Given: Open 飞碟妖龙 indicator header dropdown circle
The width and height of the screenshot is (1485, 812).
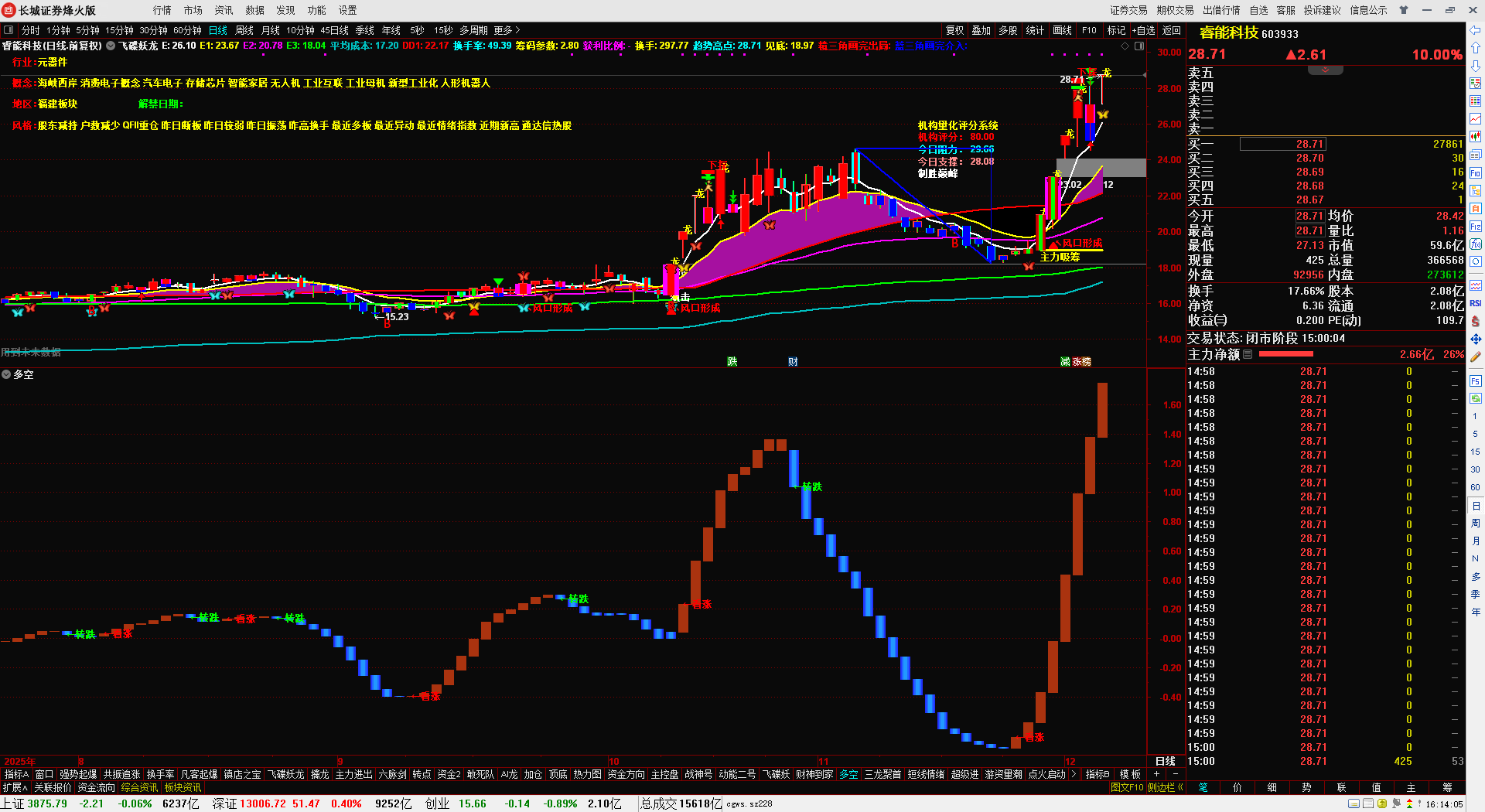Looking at the screenshot, I should coord(111,46).
